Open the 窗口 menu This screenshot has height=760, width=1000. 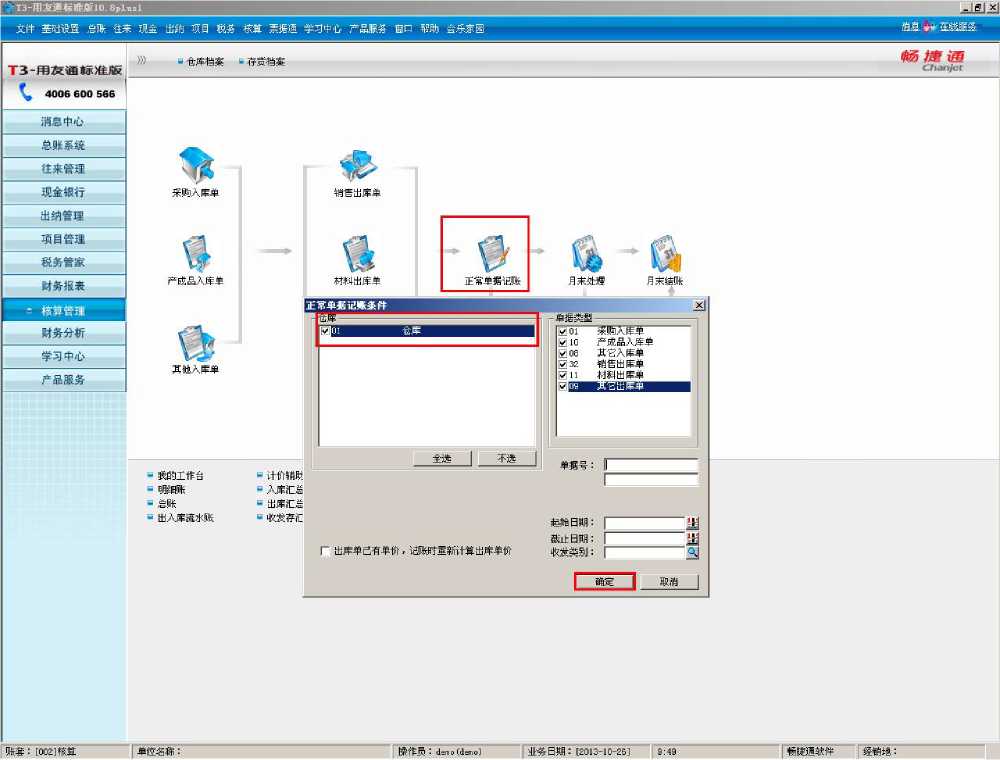pyautogui.click(x=403, y=29)
